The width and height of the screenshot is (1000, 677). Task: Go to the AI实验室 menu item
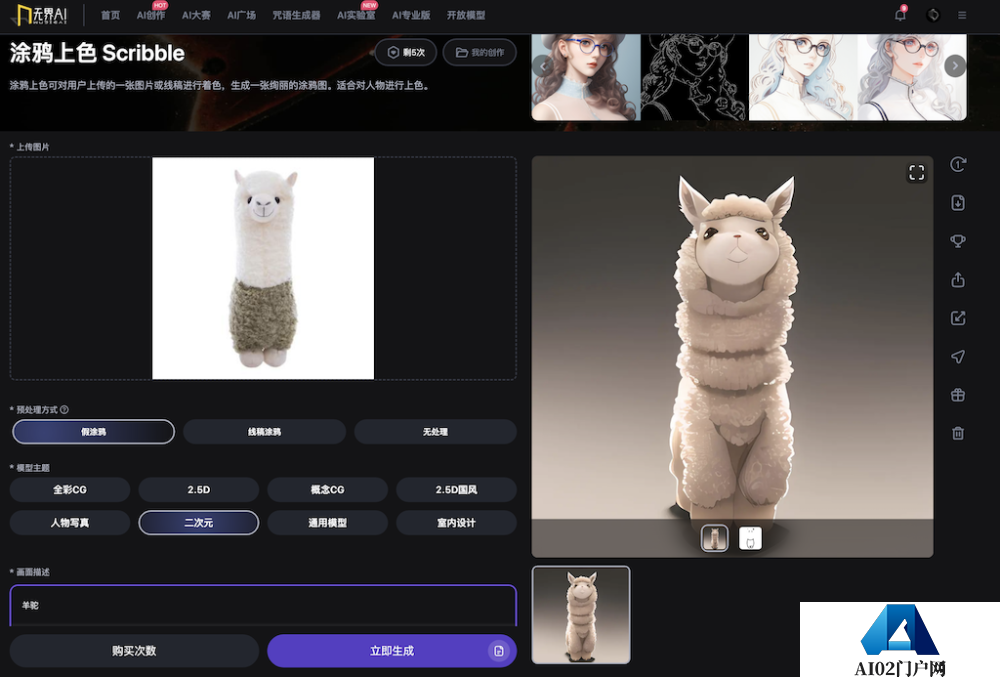[x=357, y=15]
